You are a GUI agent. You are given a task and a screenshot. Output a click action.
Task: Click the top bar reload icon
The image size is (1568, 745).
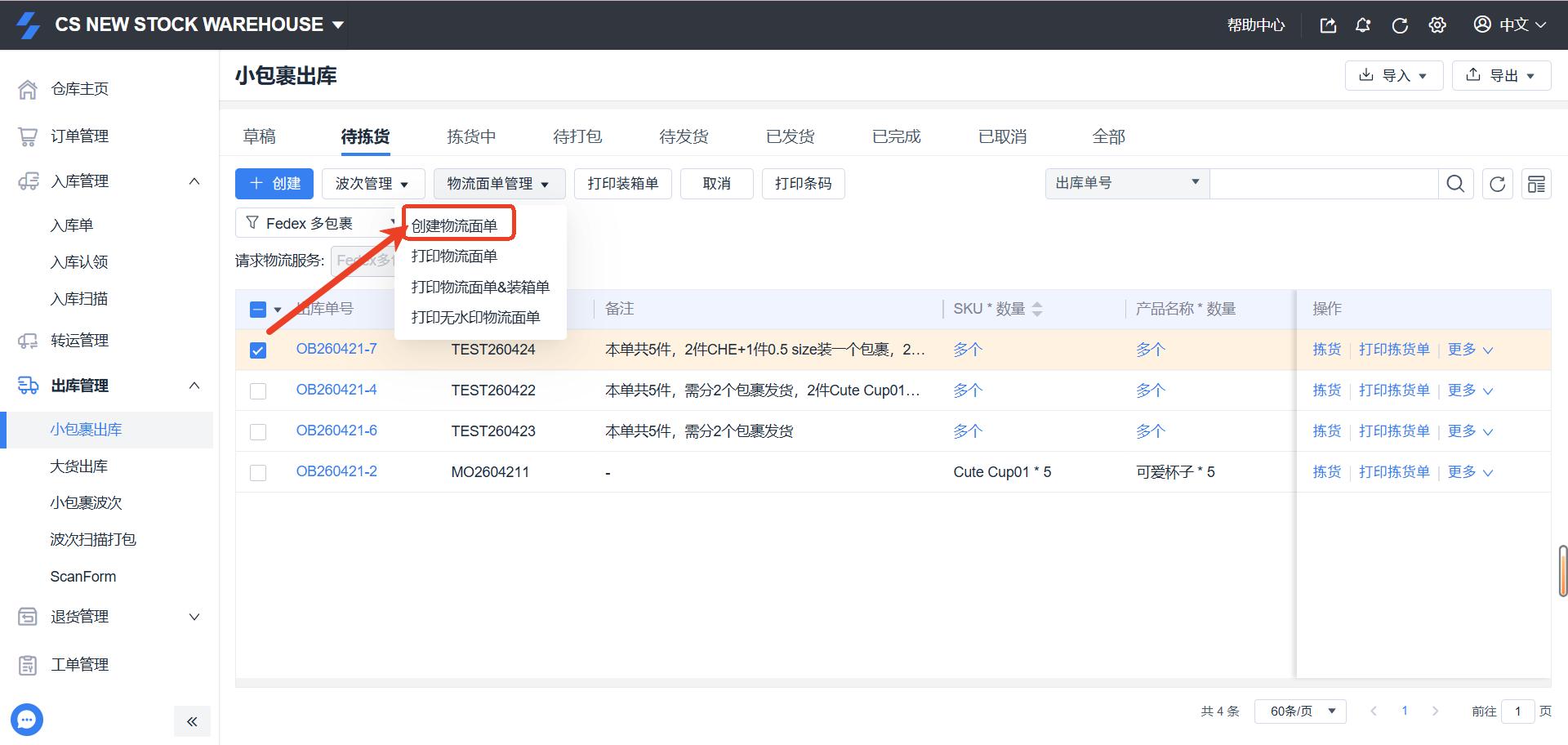(1400, 25)
